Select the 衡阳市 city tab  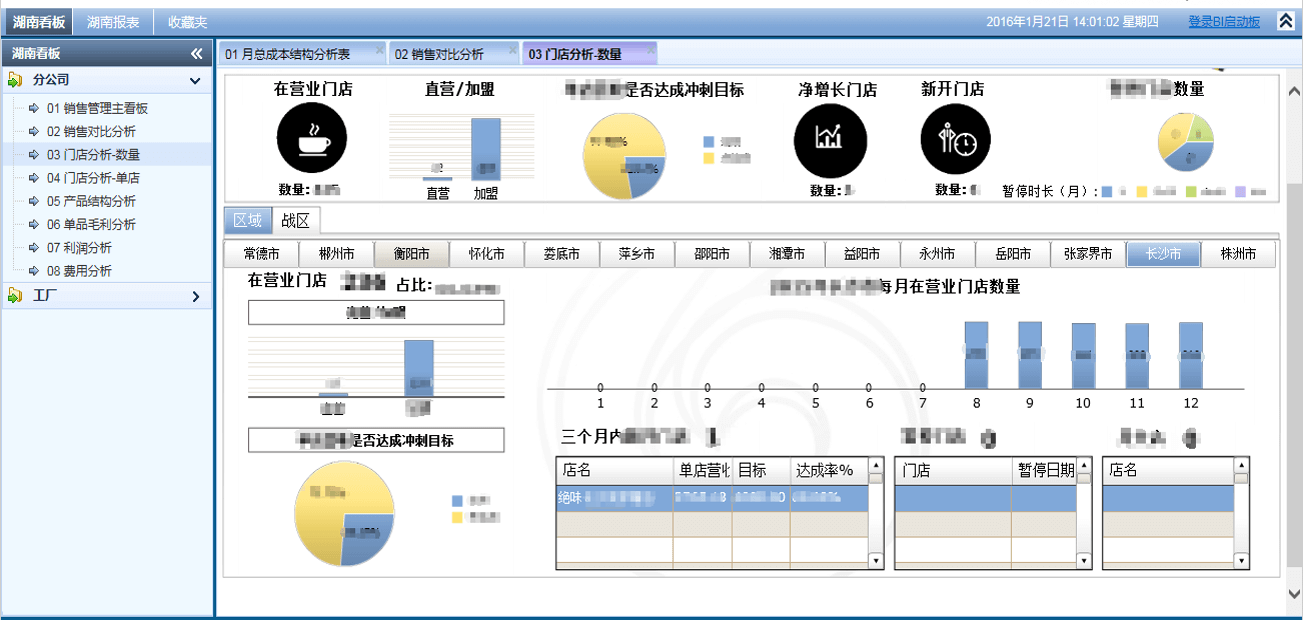[x=411, y=255]
